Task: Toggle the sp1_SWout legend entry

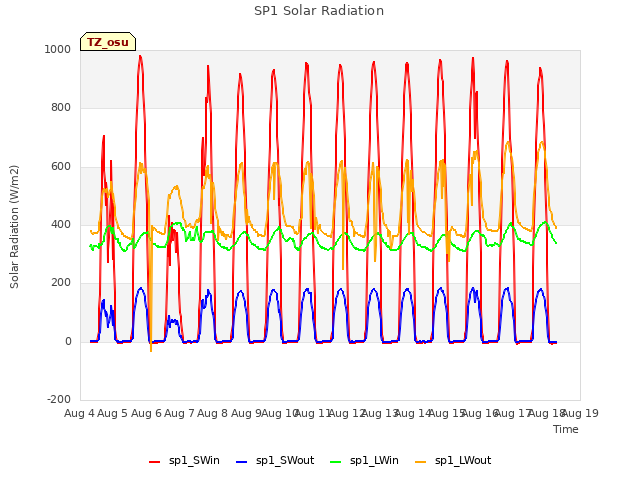Action: click(276, 461)
